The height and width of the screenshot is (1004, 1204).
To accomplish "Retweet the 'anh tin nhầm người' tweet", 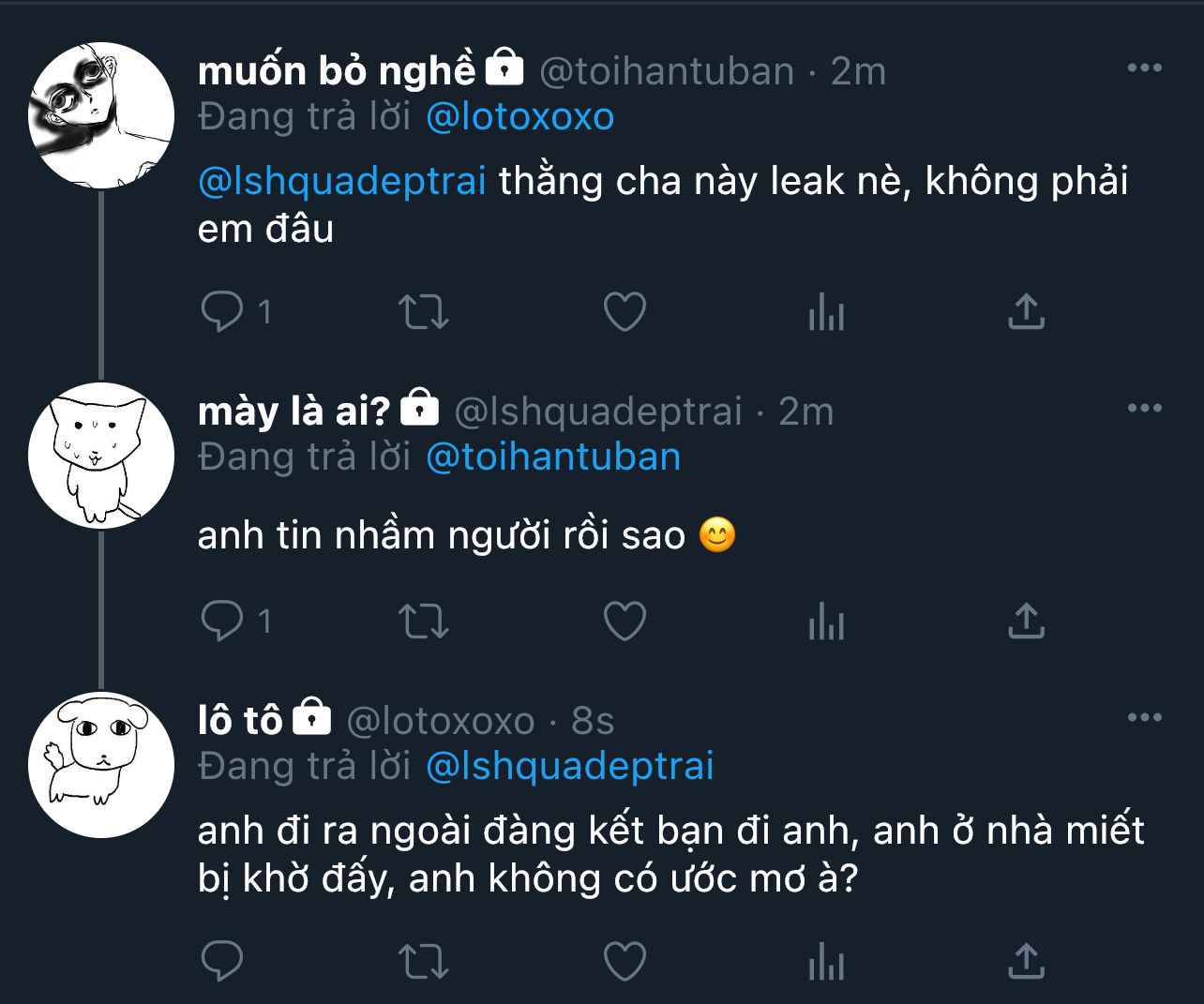I will (424, 621).
